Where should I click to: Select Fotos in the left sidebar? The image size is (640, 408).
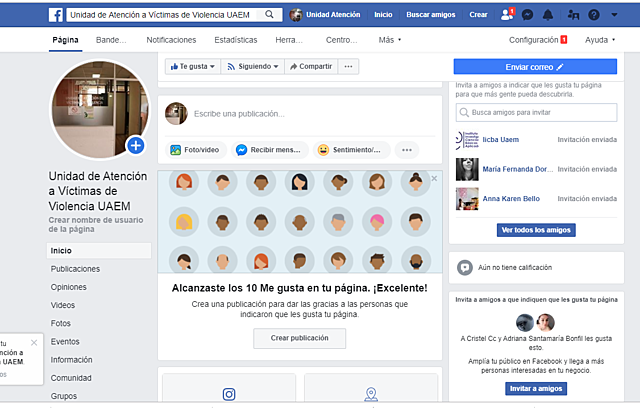[61, 323]
